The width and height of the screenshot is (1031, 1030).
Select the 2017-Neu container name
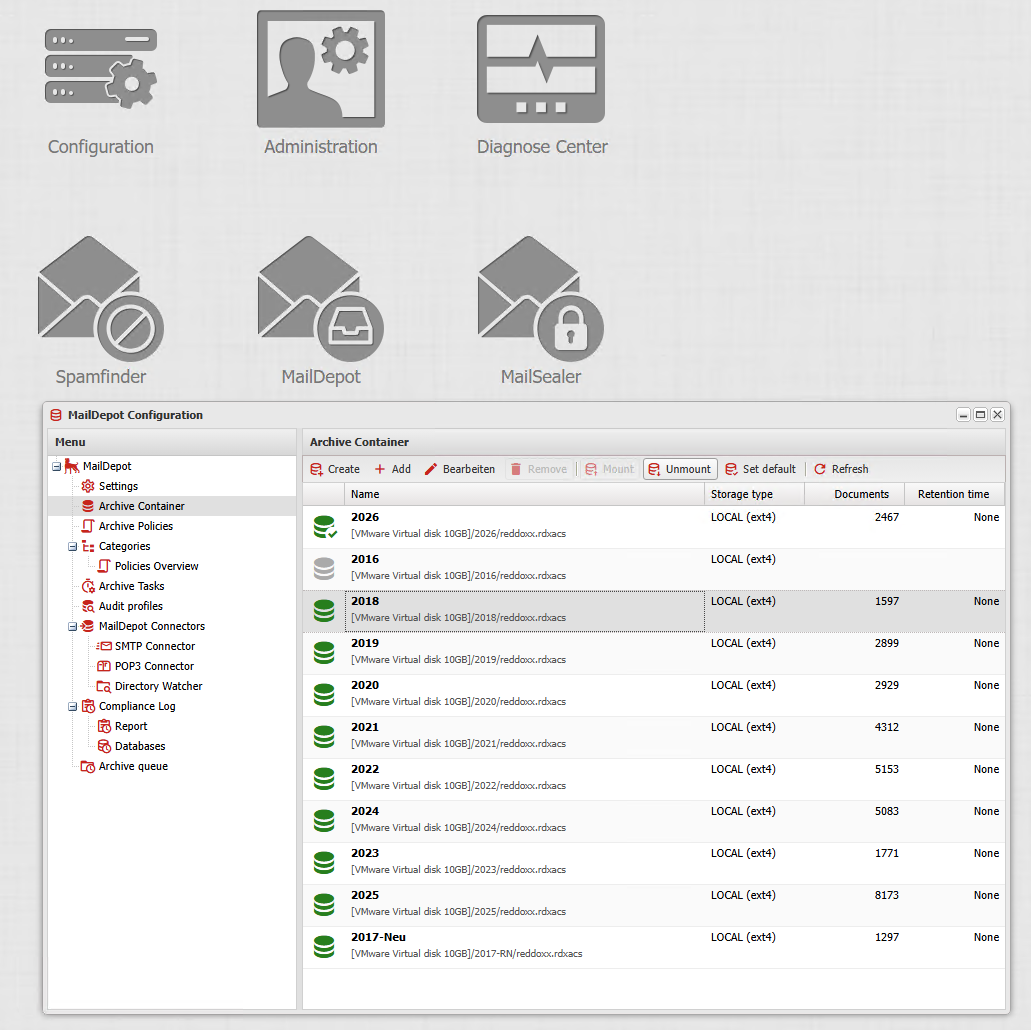tap(378, 937)
